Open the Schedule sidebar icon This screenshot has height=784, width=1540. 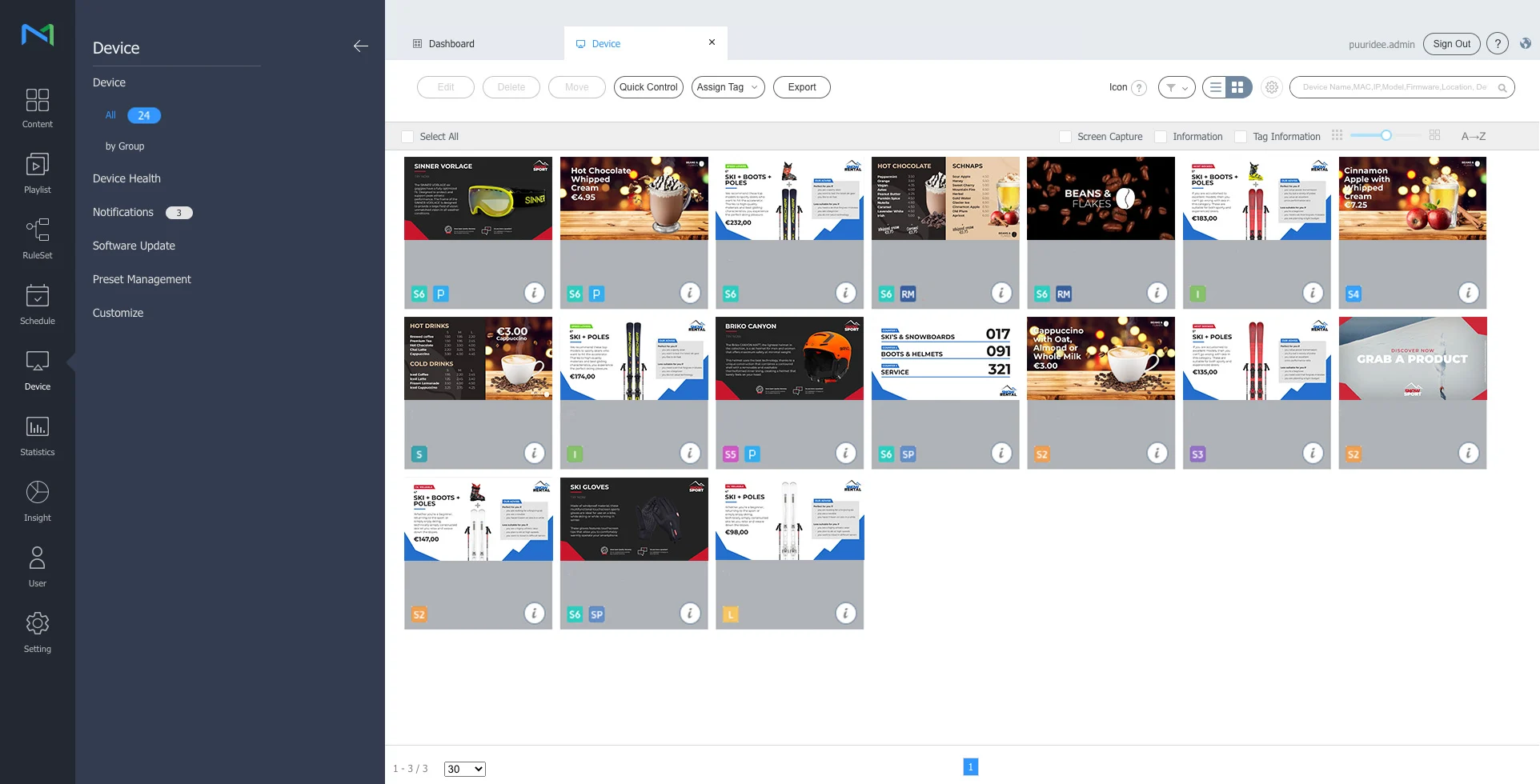[37, 304]
